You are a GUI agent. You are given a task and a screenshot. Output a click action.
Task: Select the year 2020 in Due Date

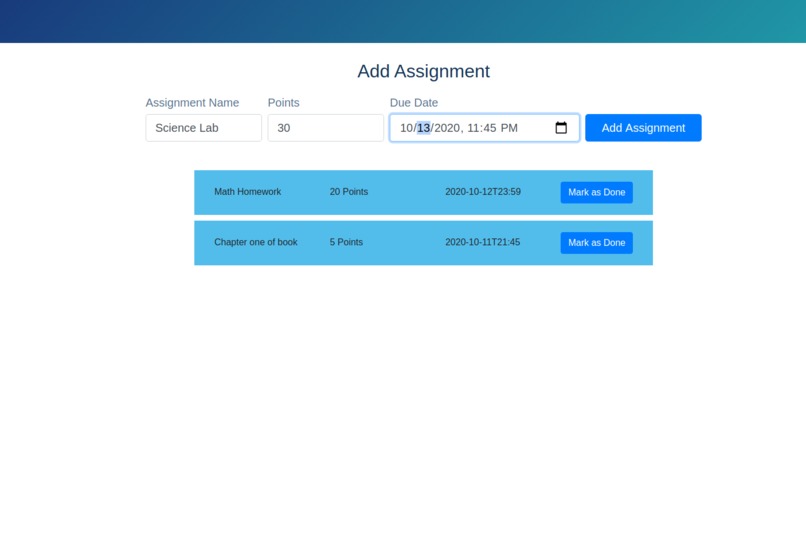coord(447,128)
